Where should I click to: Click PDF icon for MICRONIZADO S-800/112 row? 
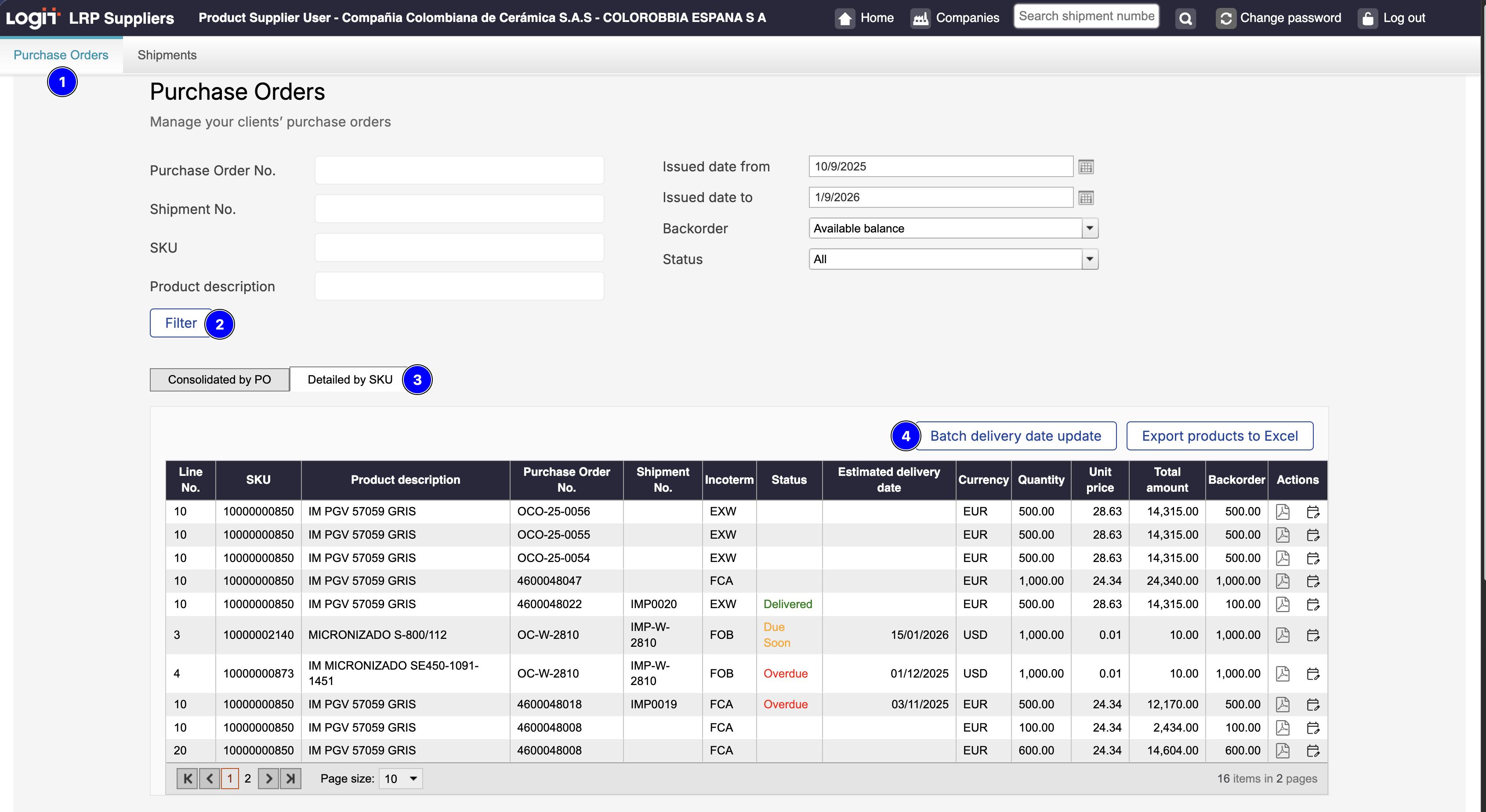[1283, 635]
